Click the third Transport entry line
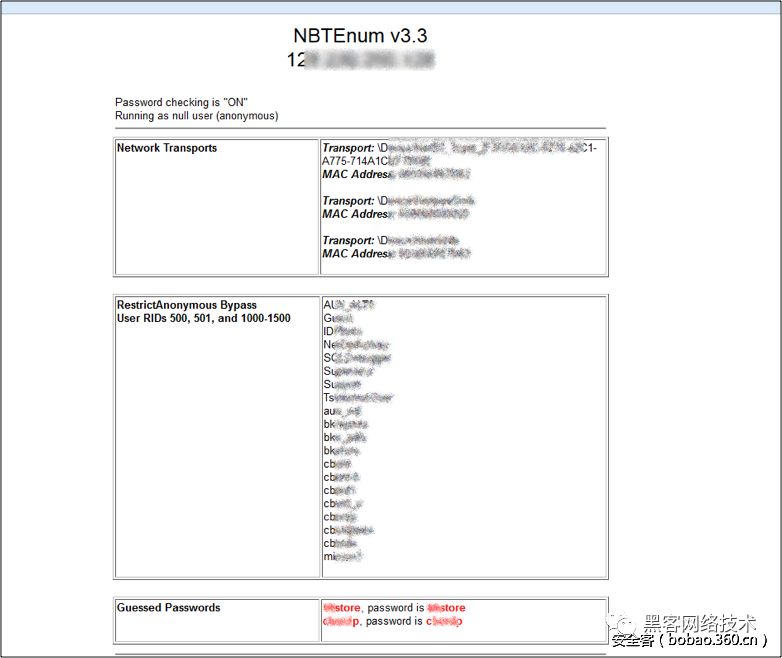The height and width of the screenshot is (658, 782). (391, 240)
